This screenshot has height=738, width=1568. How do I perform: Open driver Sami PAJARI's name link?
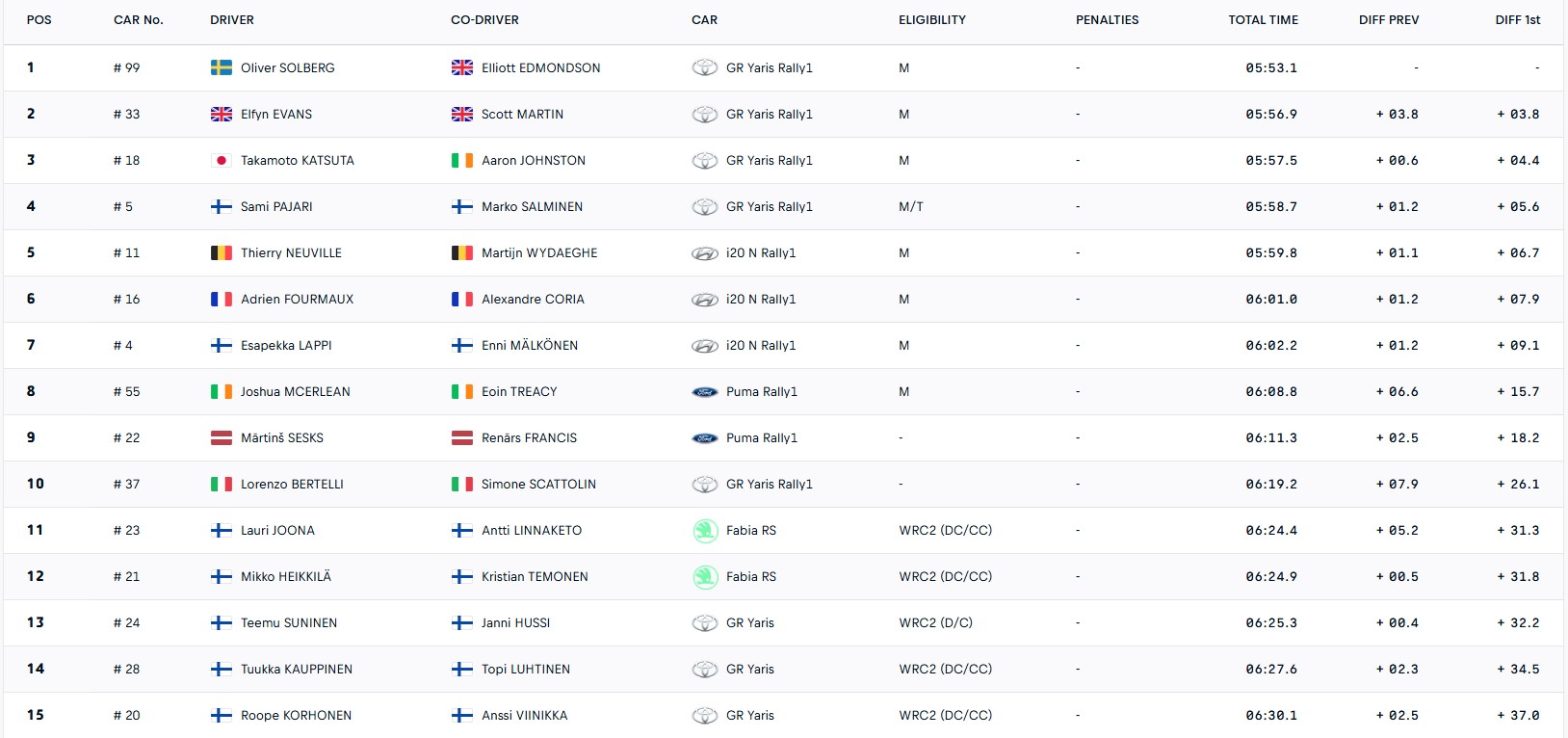tap(276, 206)
